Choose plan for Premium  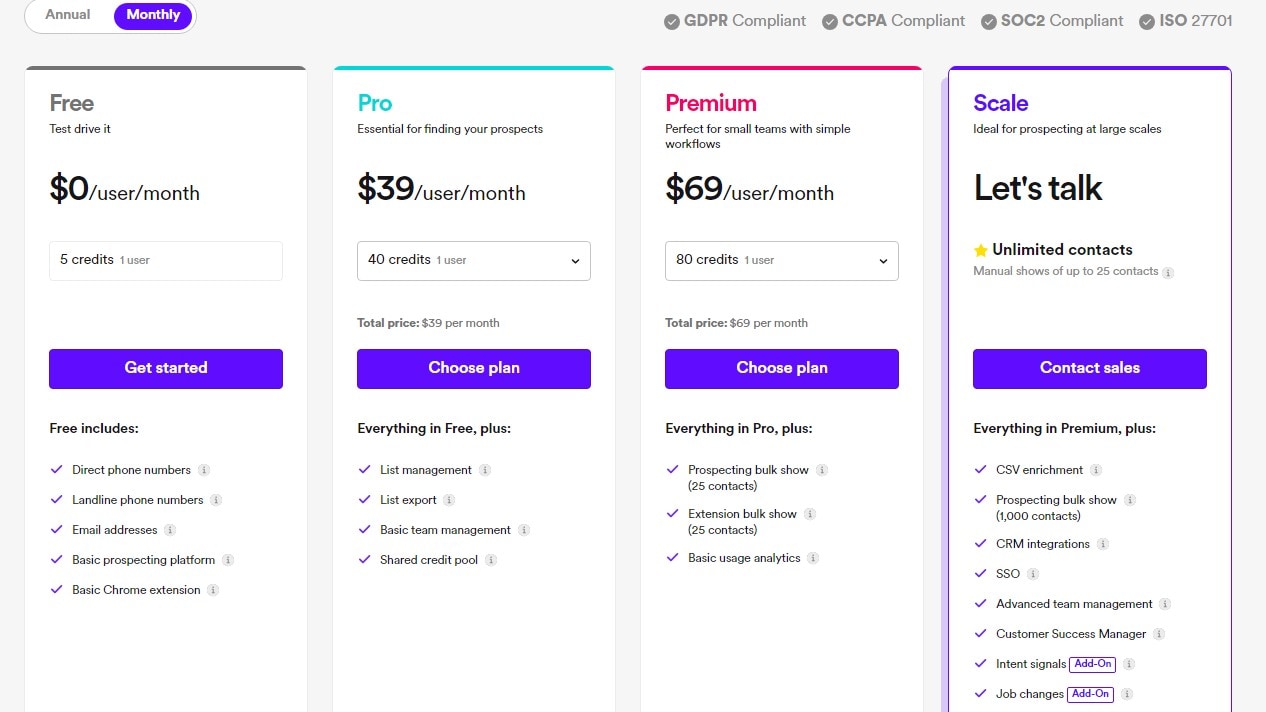[x=781, y=368]
